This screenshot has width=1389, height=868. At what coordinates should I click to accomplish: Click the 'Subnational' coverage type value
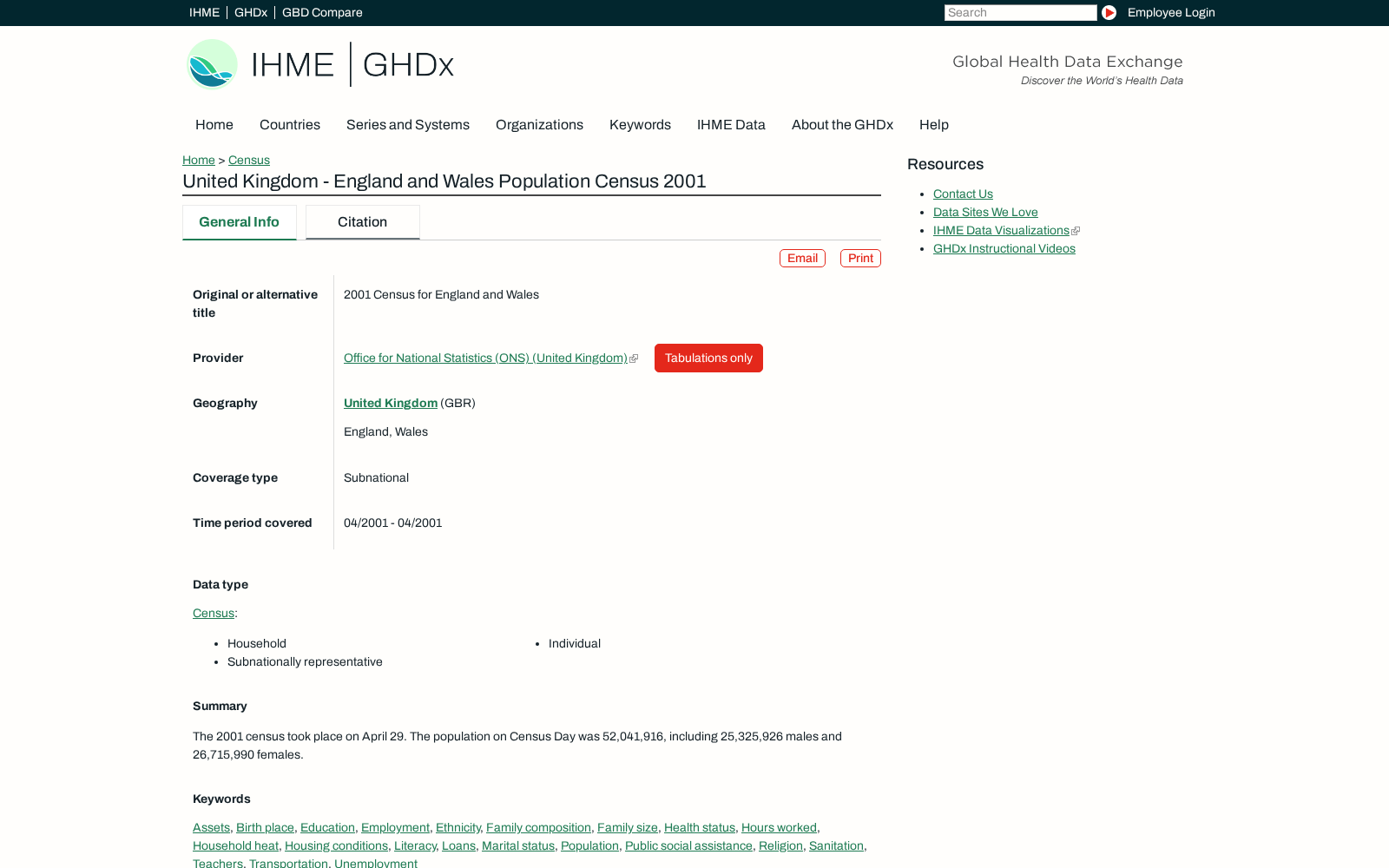pos(376,478)
